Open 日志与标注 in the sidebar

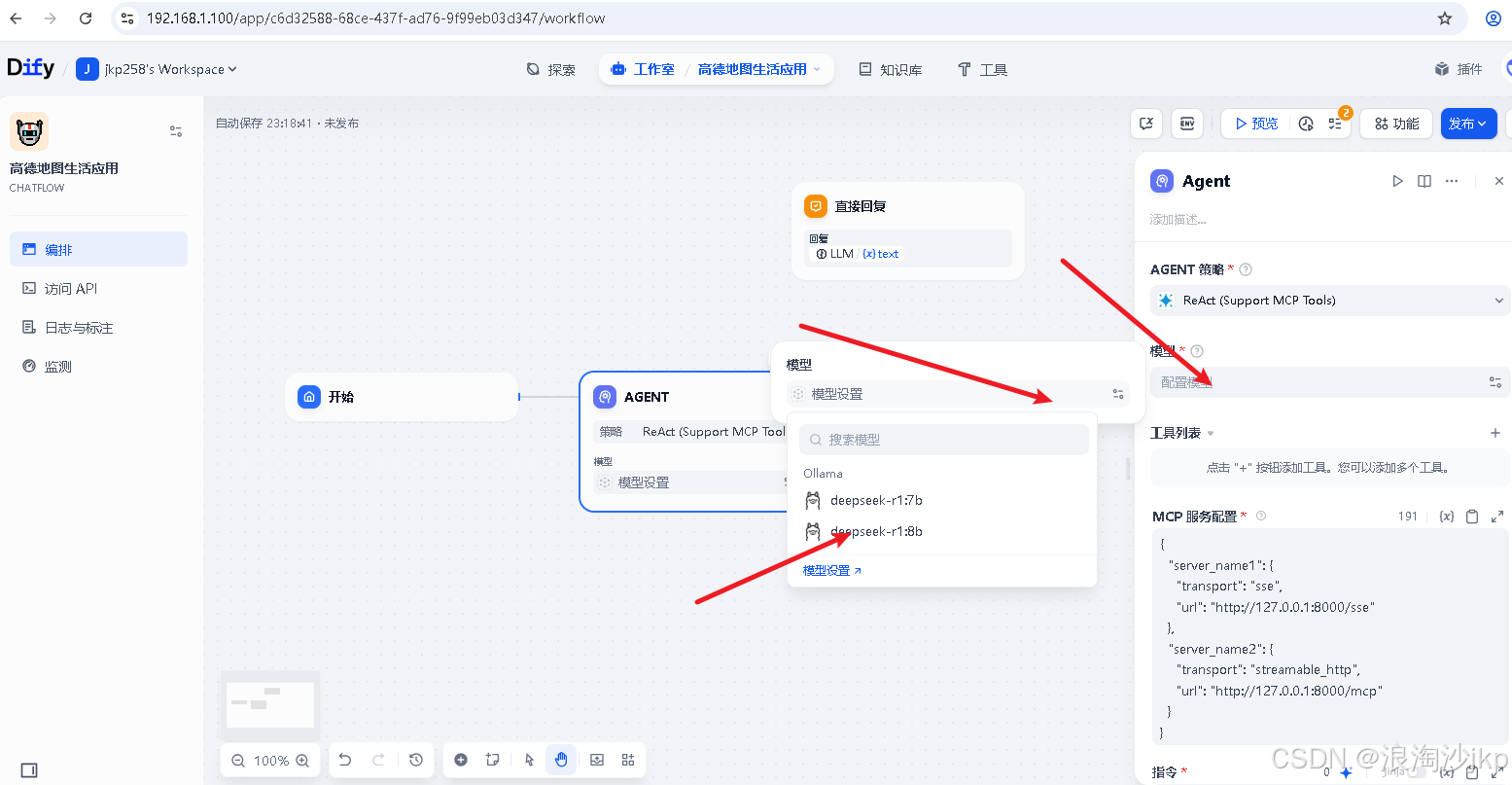[98, 327]
